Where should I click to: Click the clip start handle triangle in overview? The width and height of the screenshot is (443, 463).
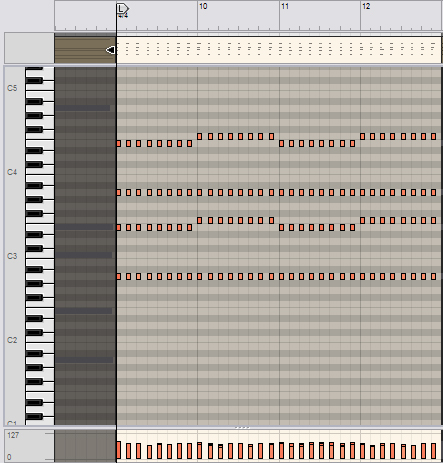tap(110, 50)
